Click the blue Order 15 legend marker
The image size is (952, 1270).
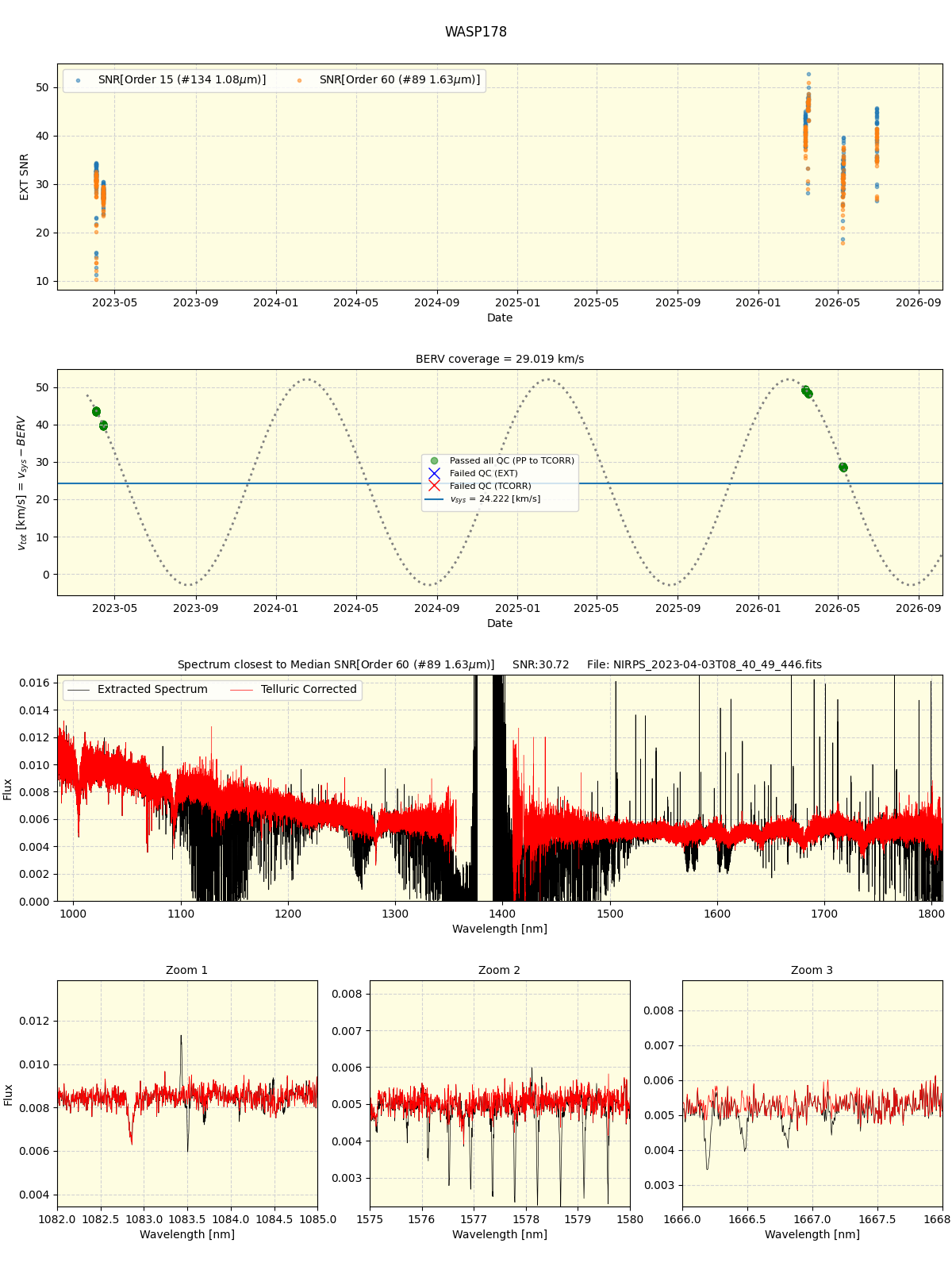(78, 80)
